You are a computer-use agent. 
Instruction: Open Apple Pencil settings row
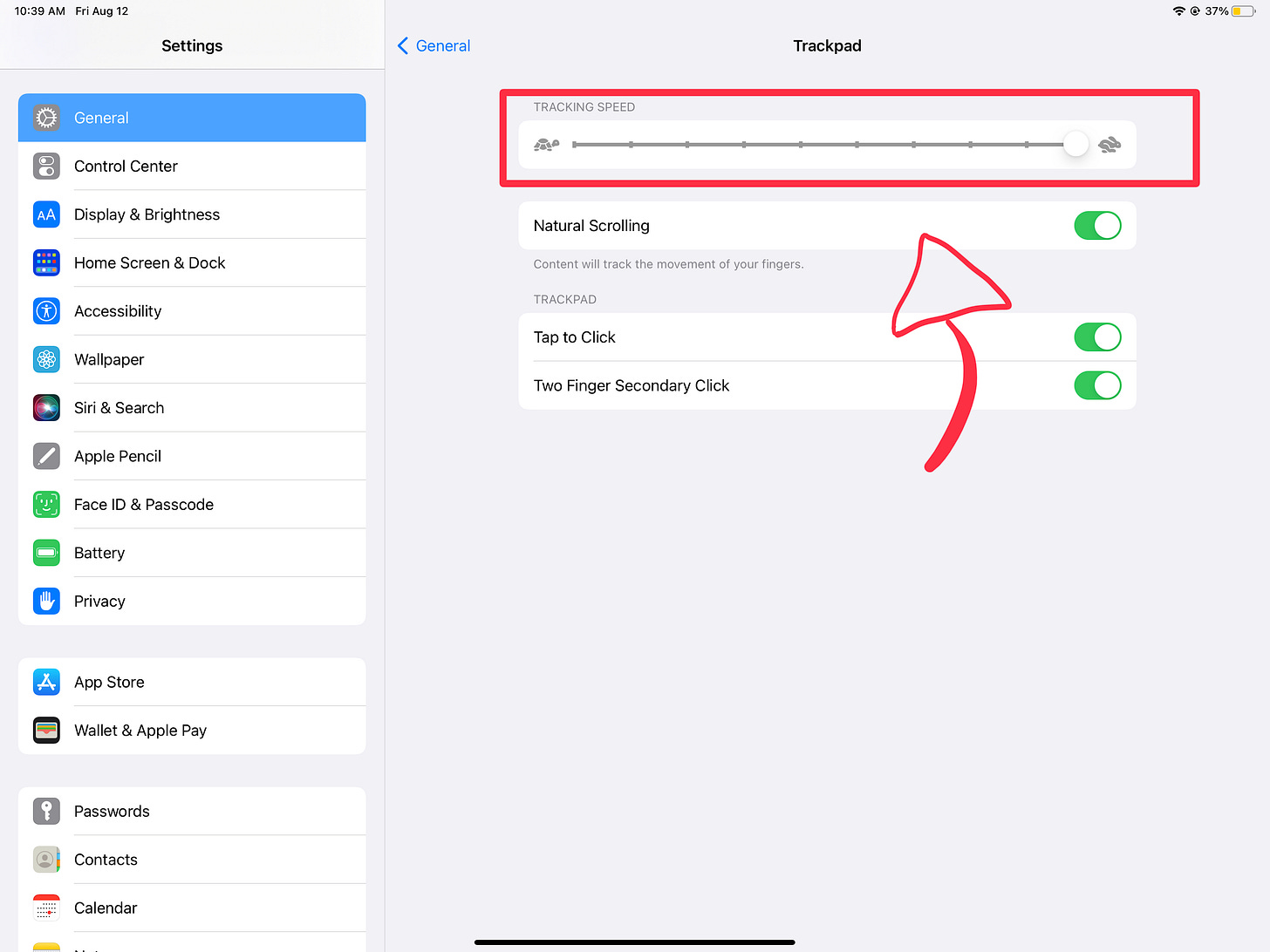[x=192, y=456]
